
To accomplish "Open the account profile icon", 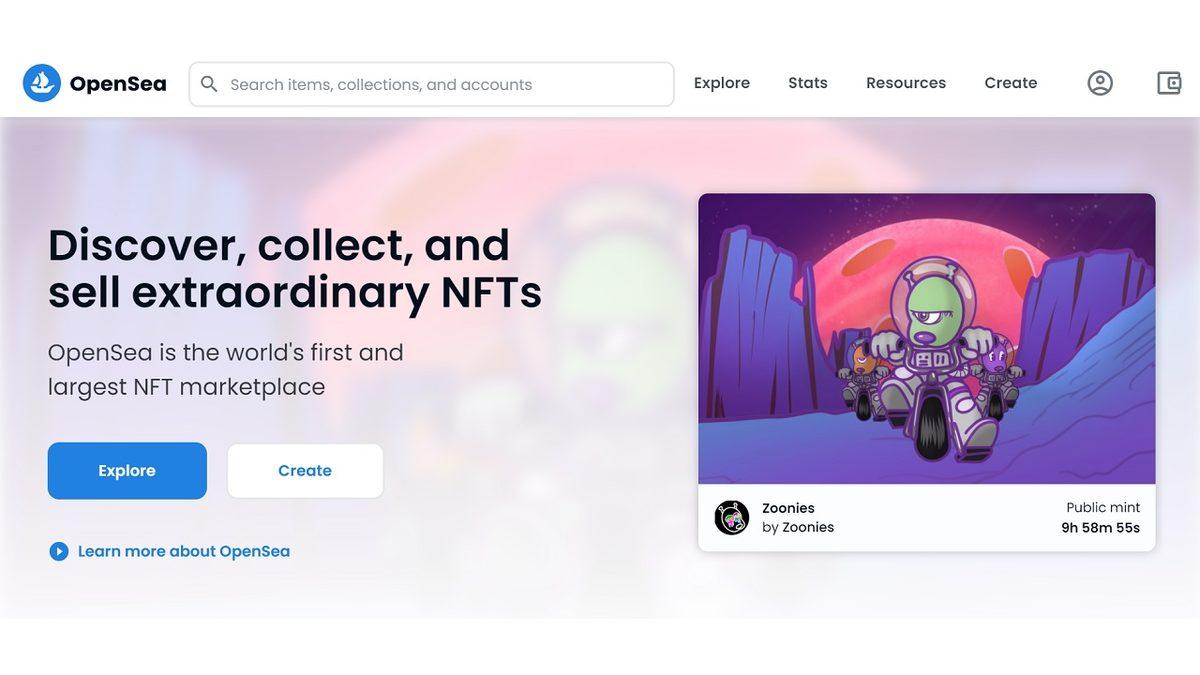I will (x=1100, y=83).
